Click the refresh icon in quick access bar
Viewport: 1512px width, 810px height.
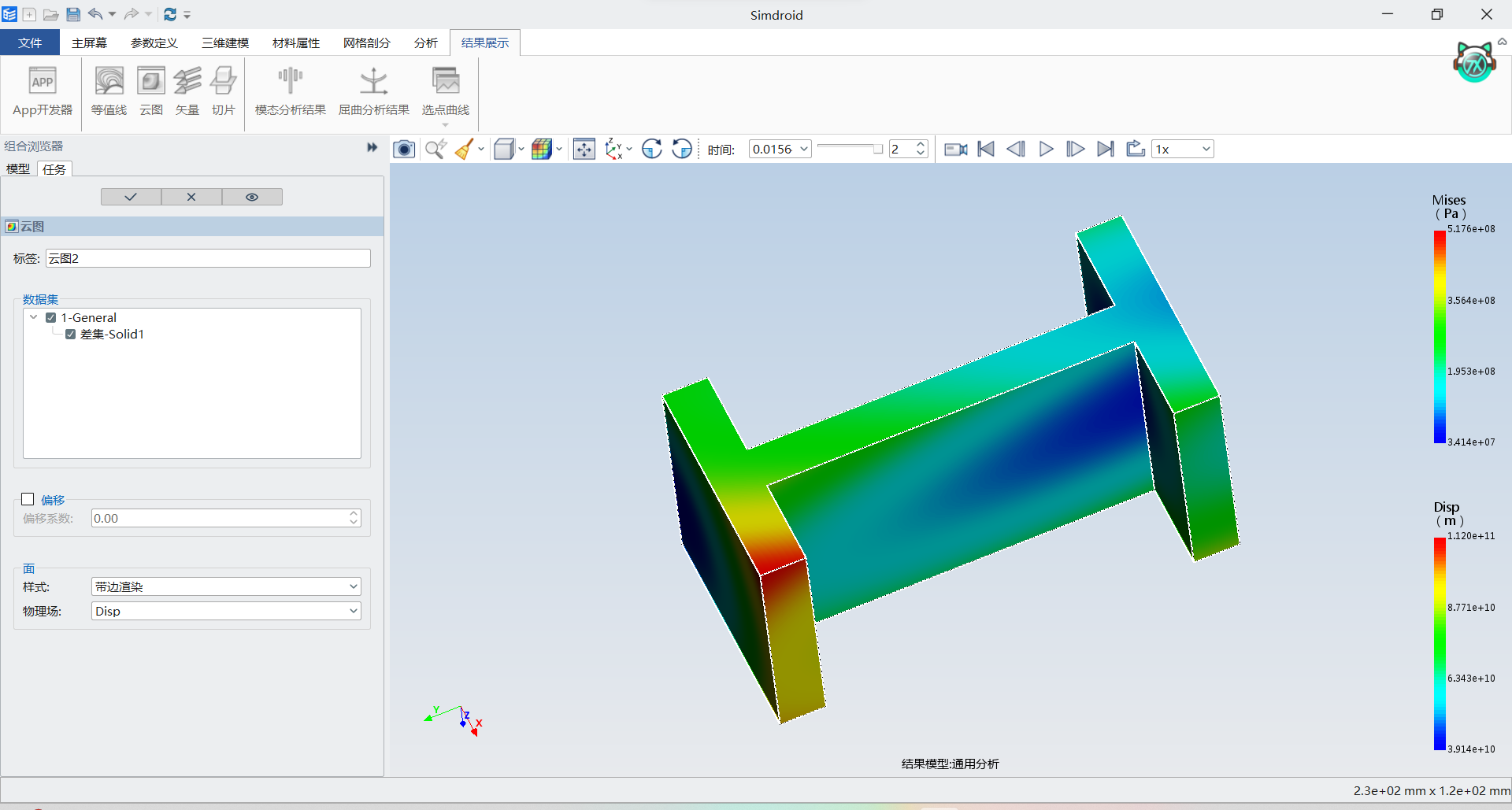click(170, 14)
